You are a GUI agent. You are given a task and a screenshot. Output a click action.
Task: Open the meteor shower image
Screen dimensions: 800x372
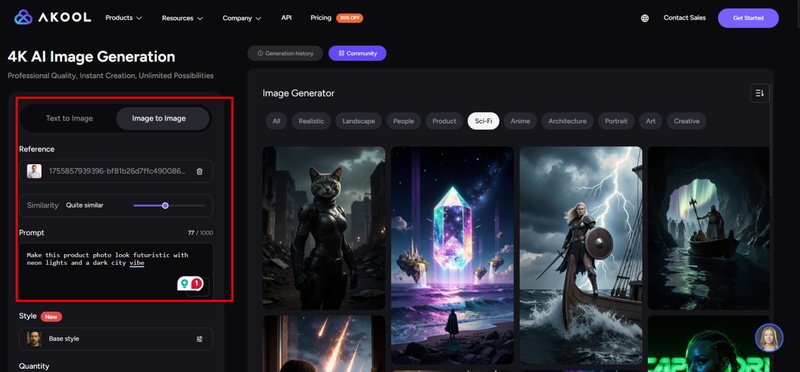click(x=324, y=343)
